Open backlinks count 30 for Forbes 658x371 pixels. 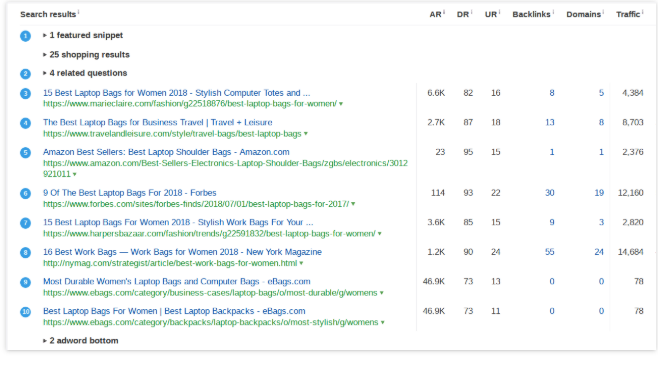[550, 193]
